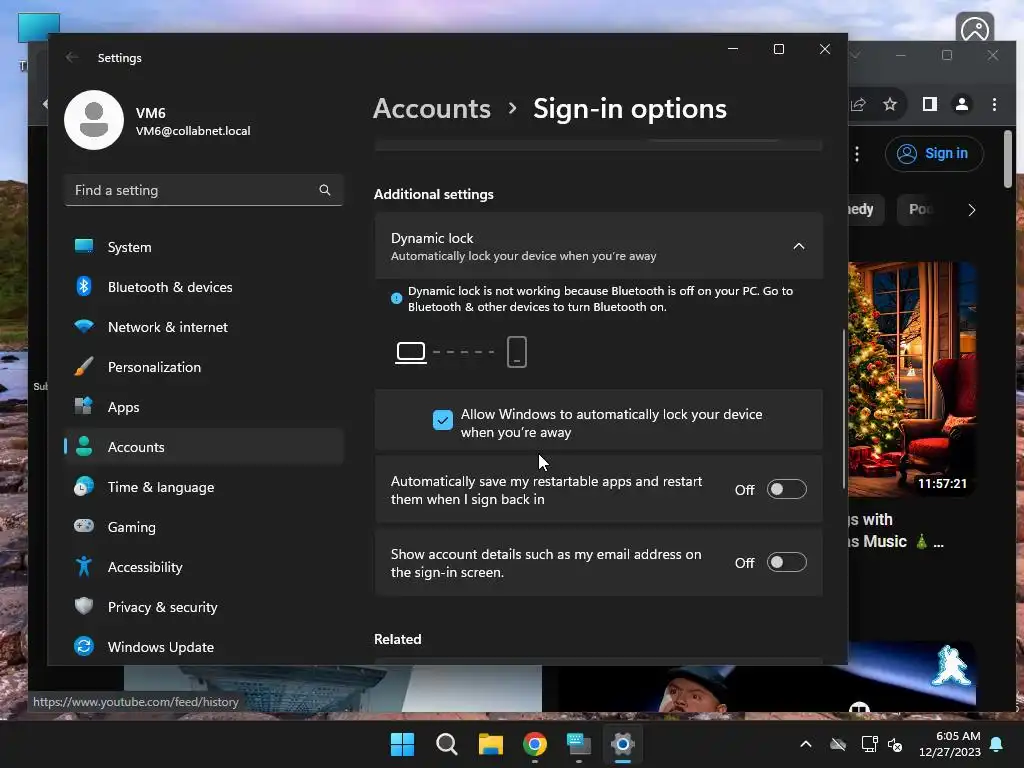The width and height of the screenshot is (1024, 768).
Task: Toggle show account details on sign-in screen
Action: point(786,562)
